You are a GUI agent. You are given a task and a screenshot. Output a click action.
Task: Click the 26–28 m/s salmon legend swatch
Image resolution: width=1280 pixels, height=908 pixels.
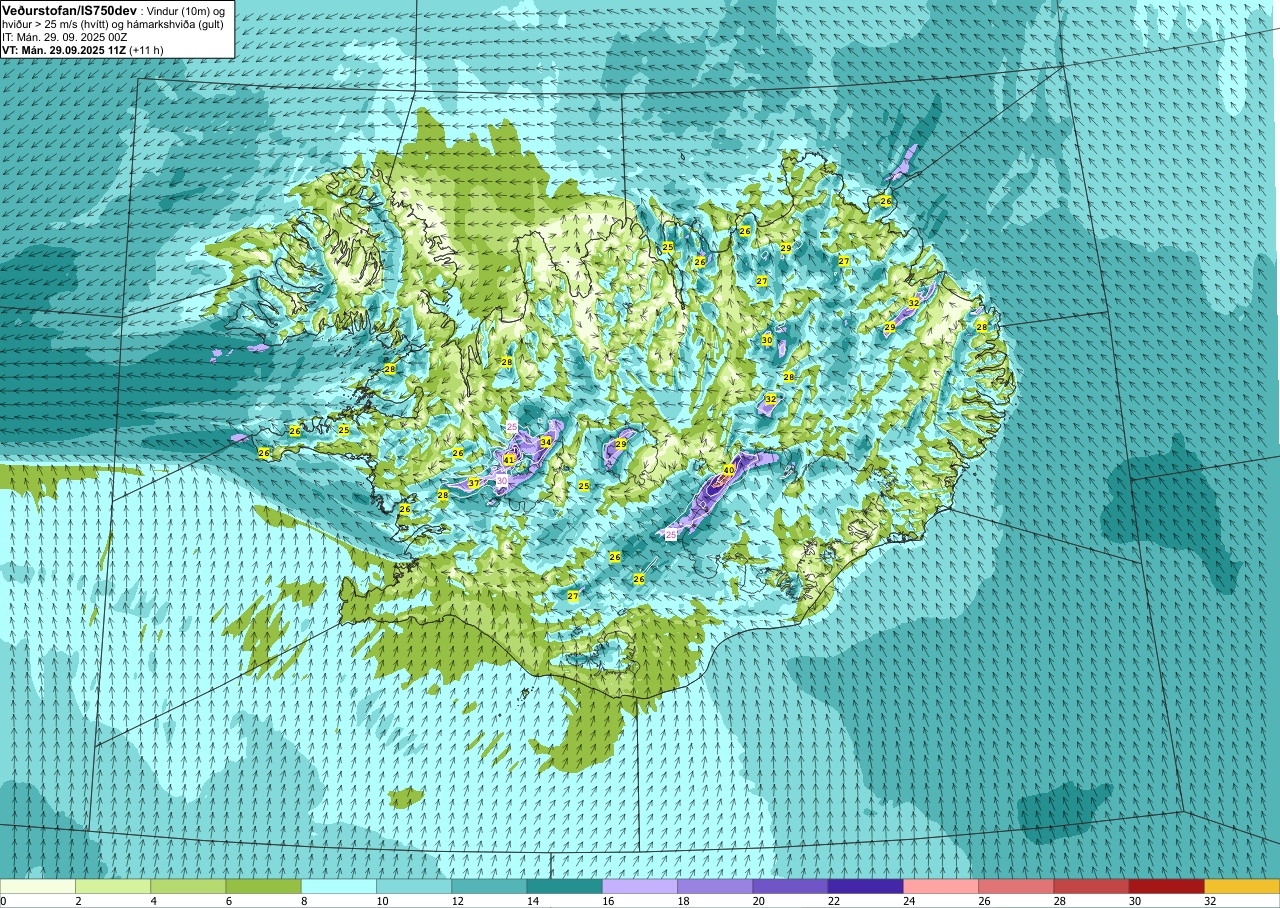(x=1016, y=886)
